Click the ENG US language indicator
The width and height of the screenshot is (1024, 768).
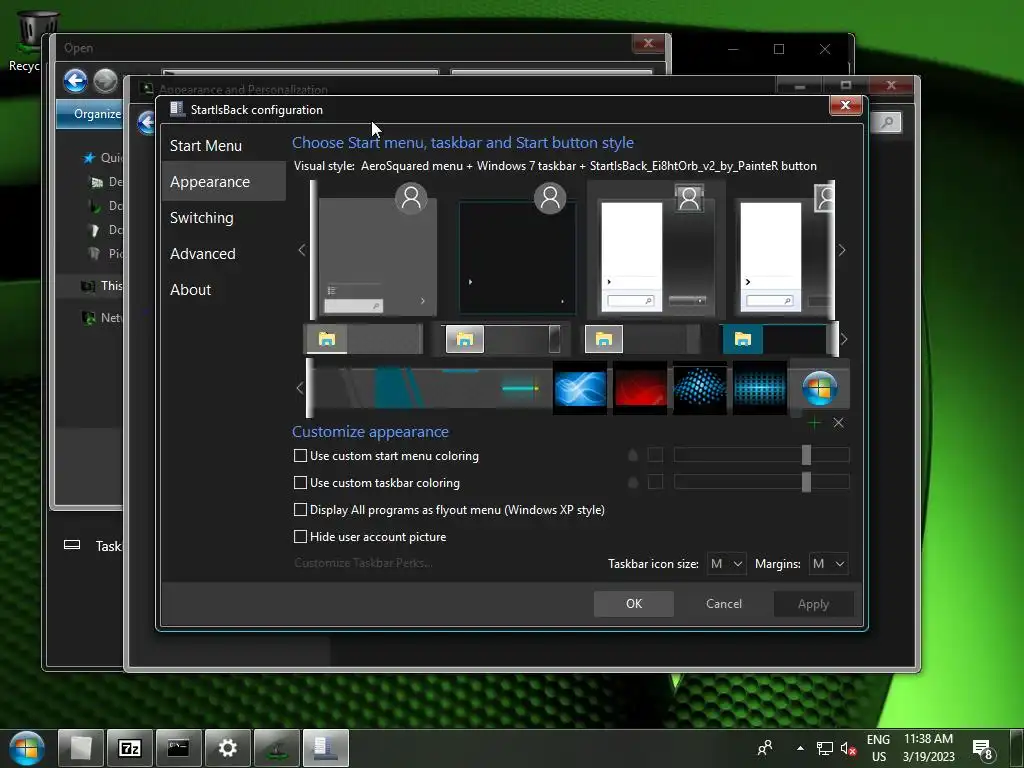pos(878,748)
